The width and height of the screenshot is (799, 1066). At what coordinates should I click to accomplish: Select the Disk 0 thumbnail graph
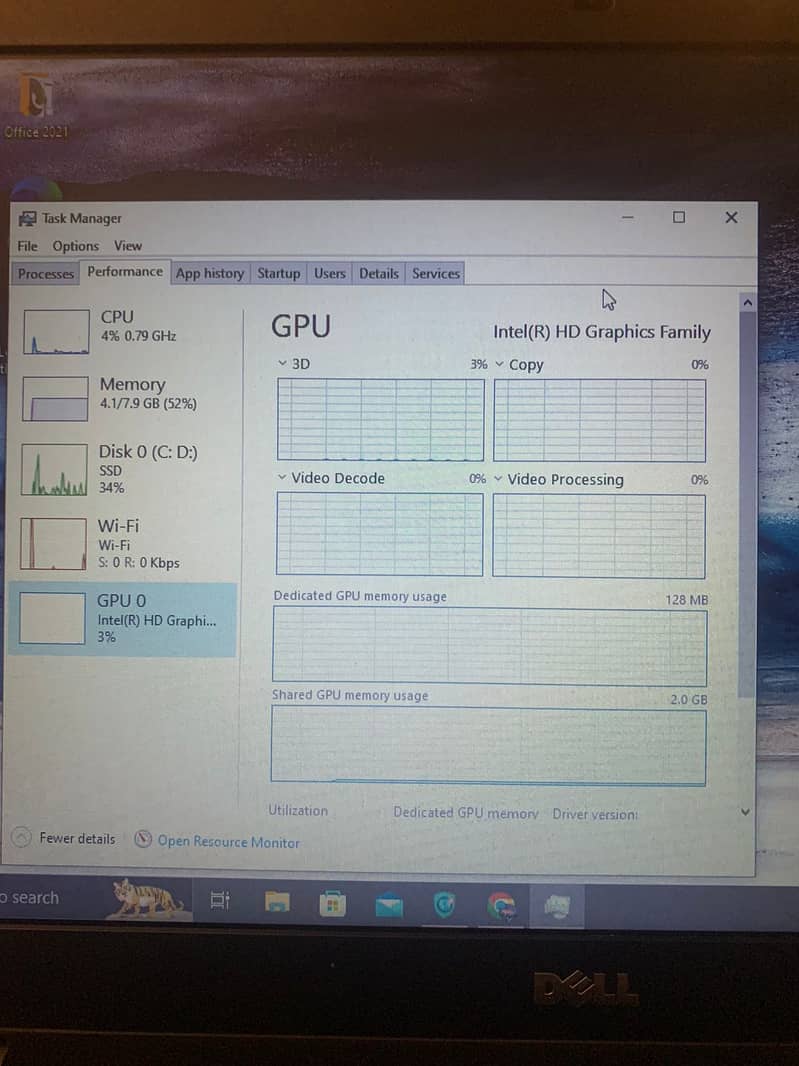pyautogui.click(x=54, y=470)
